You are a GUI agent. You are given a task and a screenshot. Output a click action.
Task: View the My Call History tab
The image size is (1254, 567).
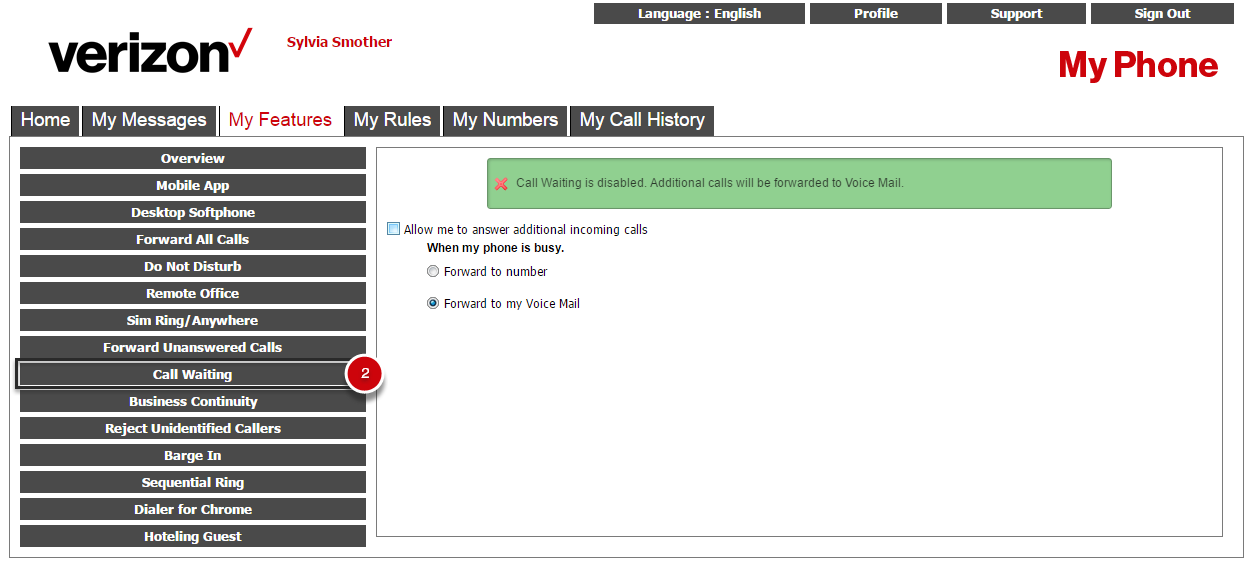642,120
